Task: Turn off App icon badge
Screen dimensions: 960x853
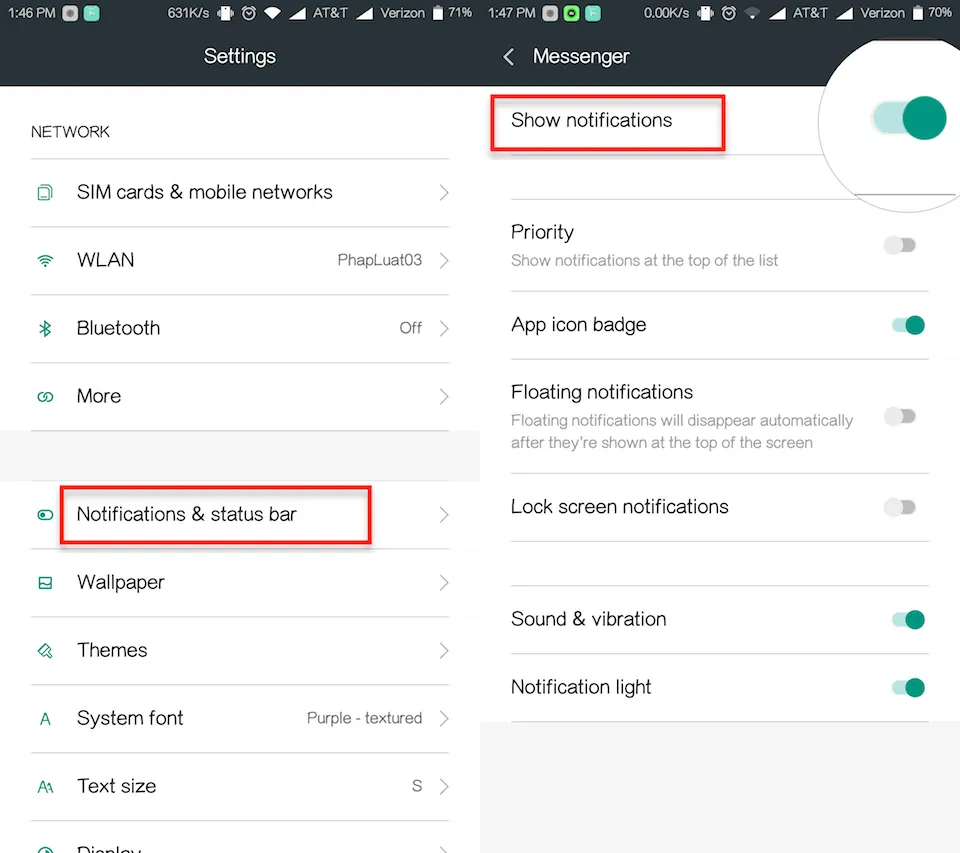Action: (908, 325)
